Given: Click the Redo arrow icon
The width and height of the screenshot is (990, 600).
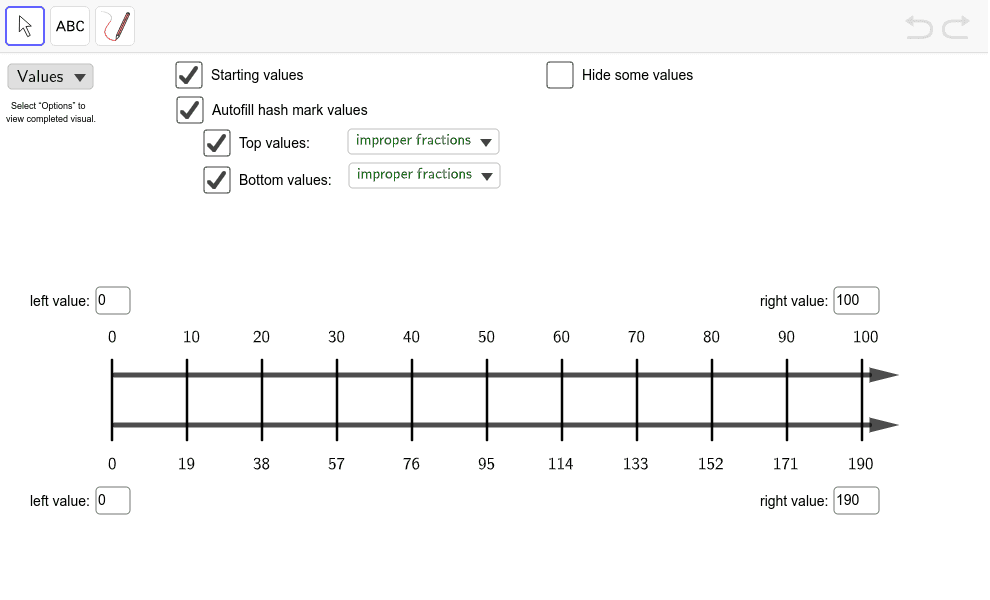Looking at the screenshot, I should 956,27.
